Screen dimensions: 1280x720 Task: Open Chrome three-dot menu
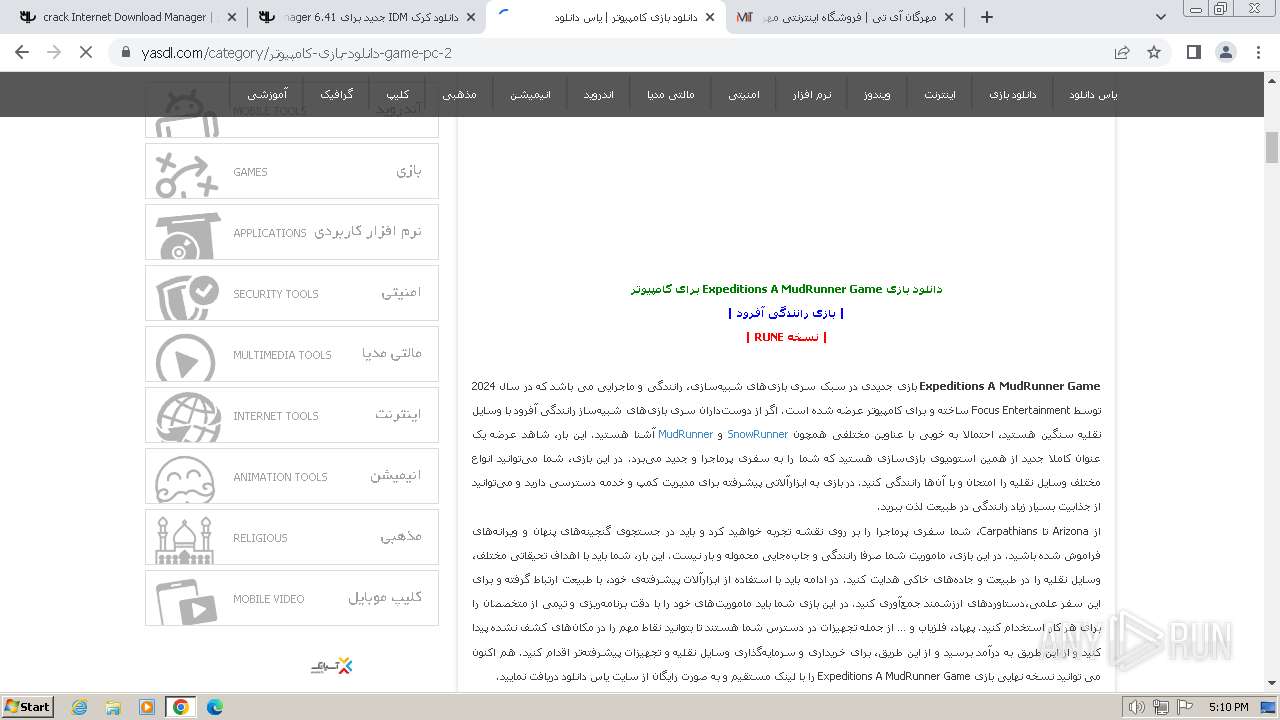[x=1257, y=52]
